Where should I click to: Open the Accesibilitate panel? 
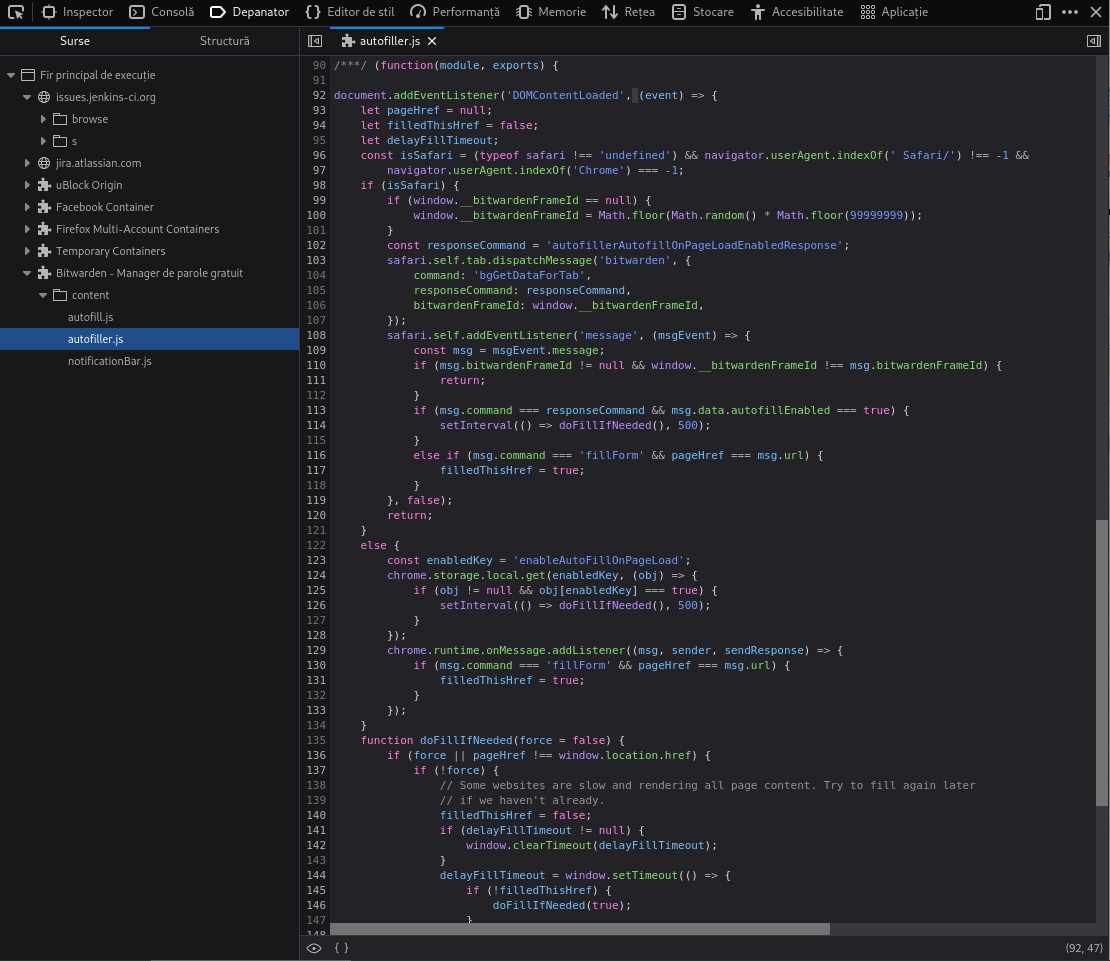click(797, 12)
